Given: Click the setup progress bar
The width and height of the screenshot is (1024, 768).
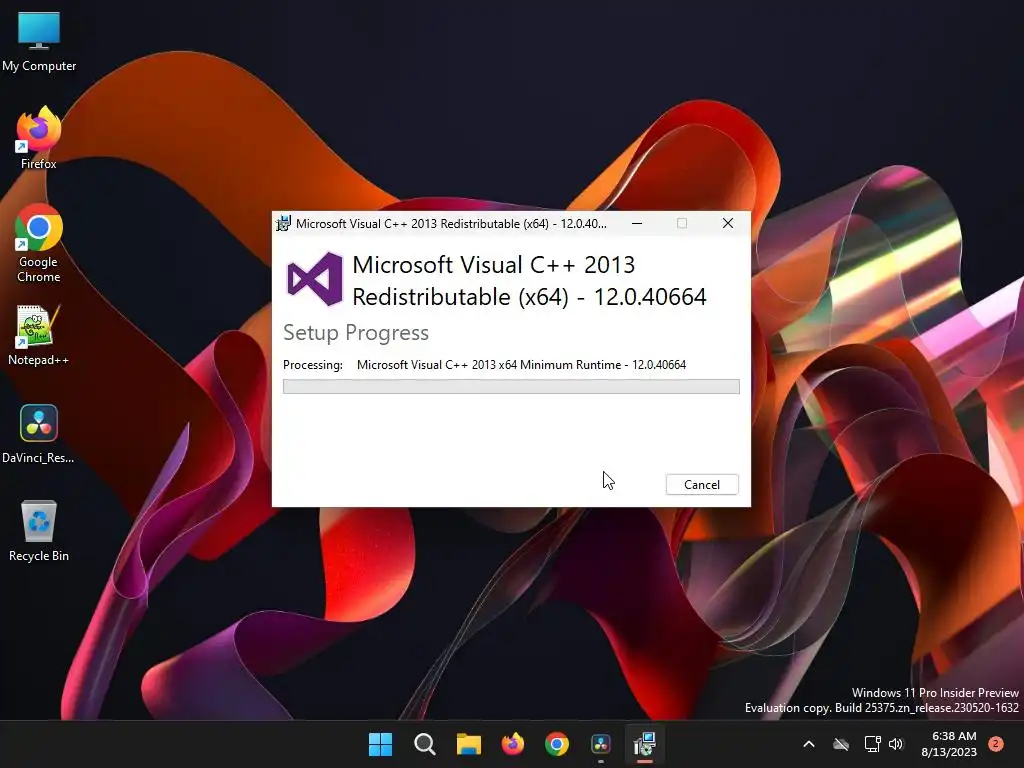Looking at the screenshot, I should coord(511,387).
